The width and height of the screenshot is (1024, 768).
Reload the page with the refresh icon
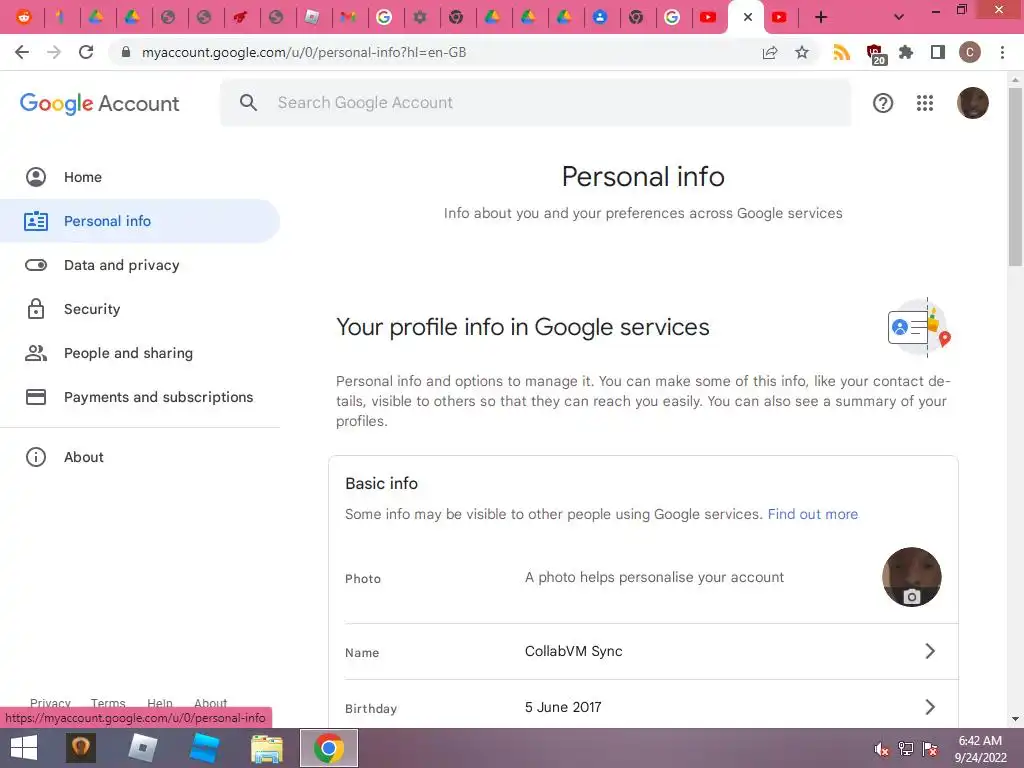(x=86, y=52)
